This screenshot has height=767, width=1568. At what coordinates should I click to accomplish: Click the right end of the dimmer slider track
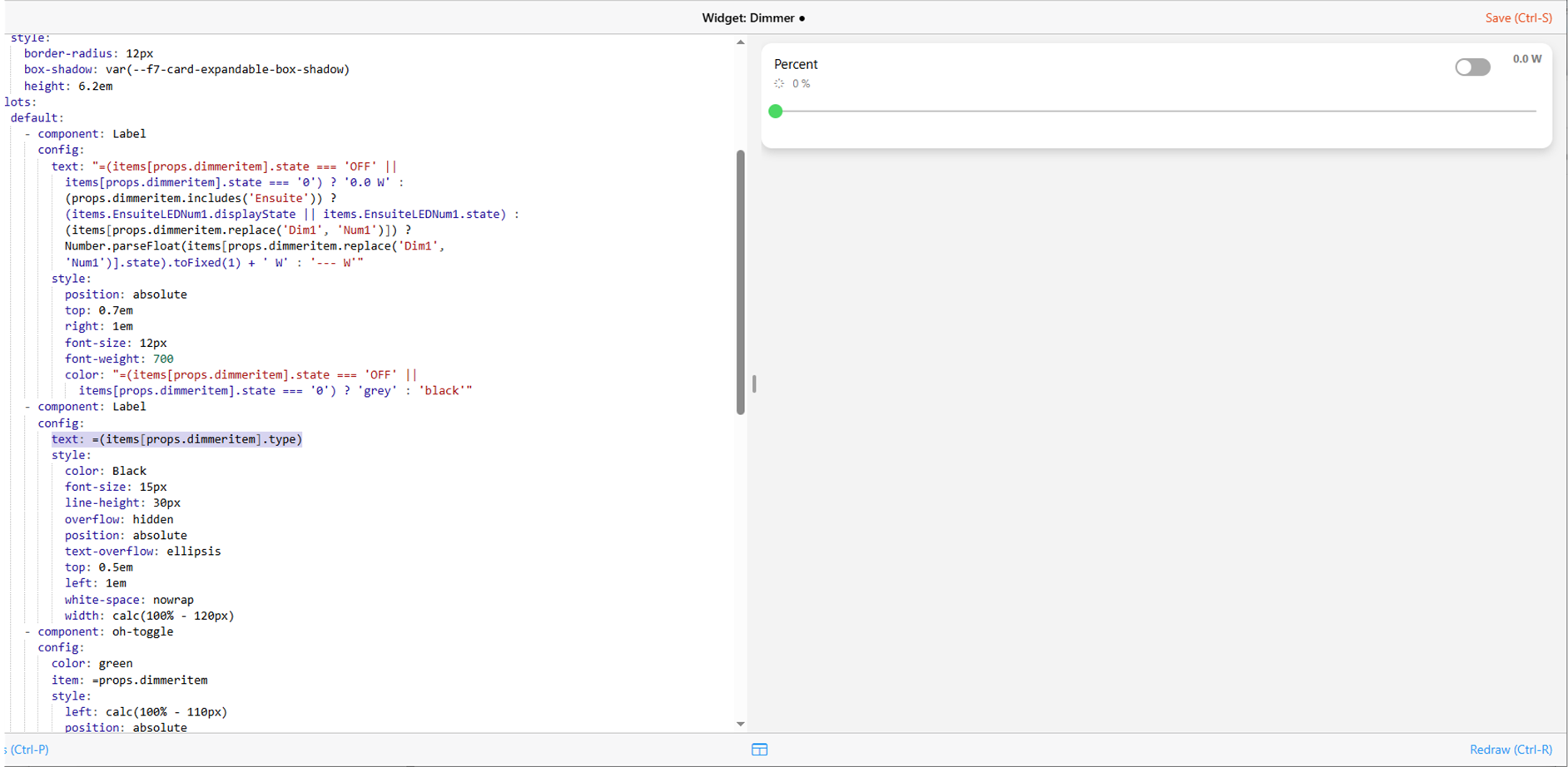(x=1533, y=111)
